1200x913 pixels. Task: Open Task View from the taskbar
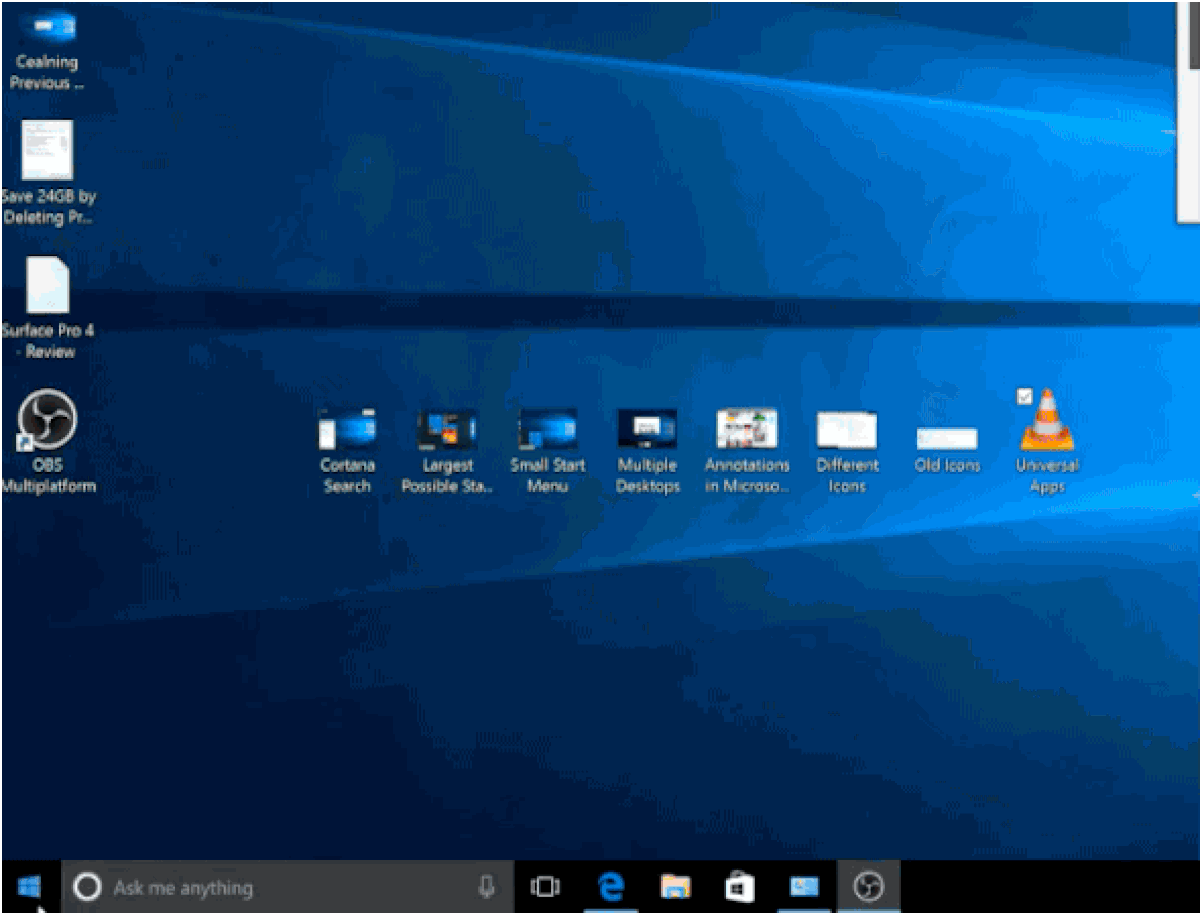pyautogui.click(x=545, y=887)
